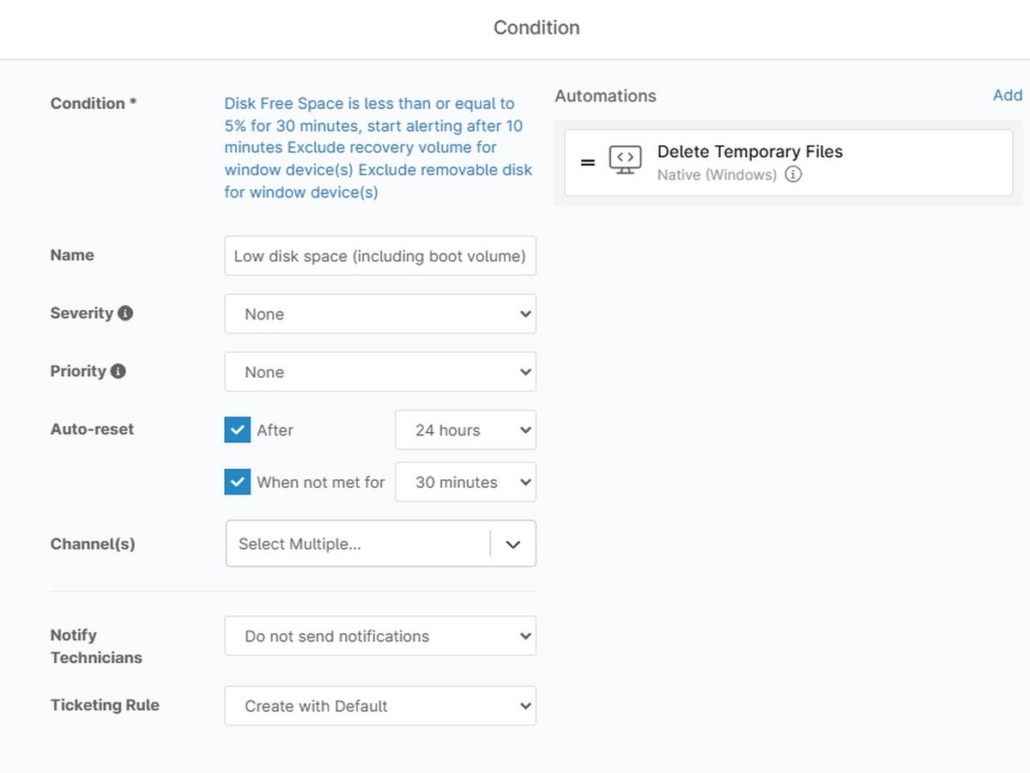Image resolution: width=1030 pixels, height=773 pixels.
Task: Open the Channel(s) Select Multiple dropdown
Action: point(358,544)
